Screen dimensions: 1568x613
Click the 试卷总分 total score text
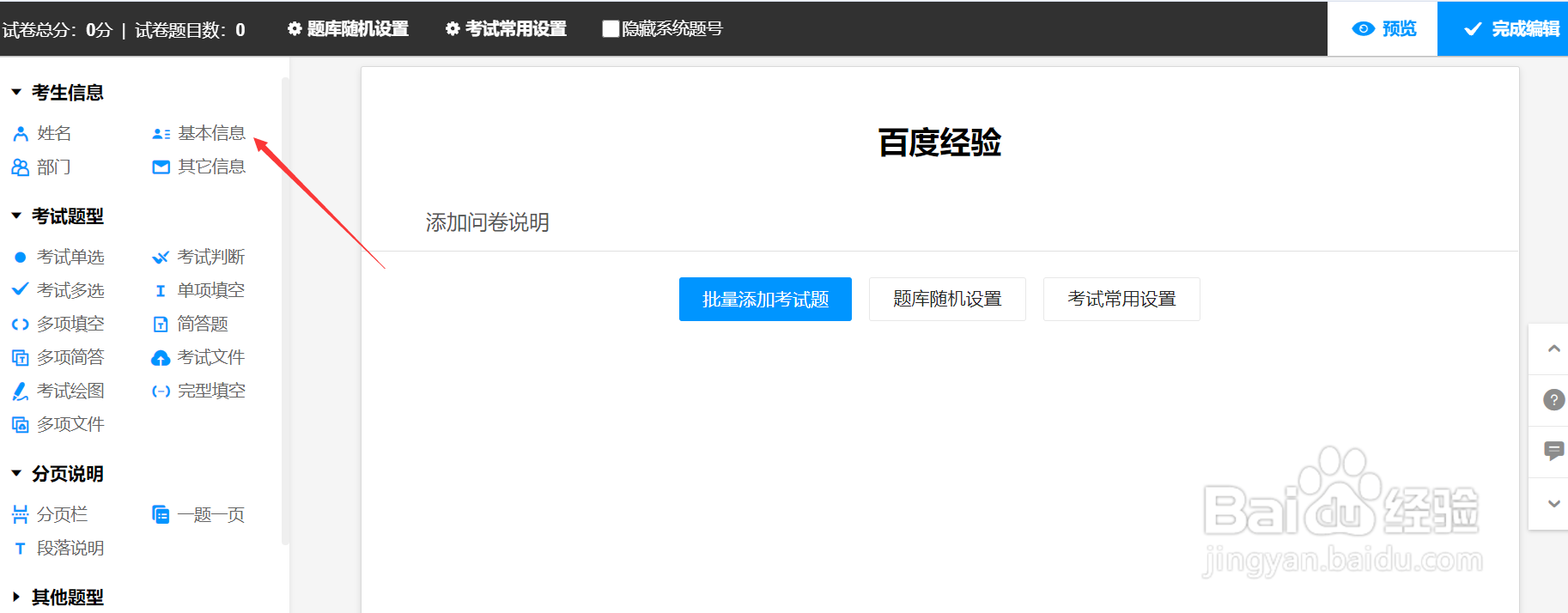coord(57,30)
